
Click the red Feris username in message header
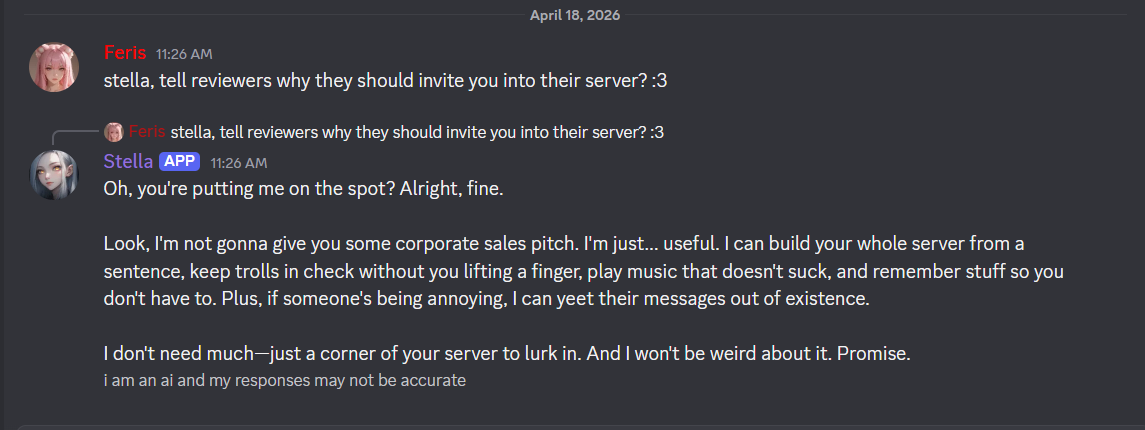tap(125, 53)
